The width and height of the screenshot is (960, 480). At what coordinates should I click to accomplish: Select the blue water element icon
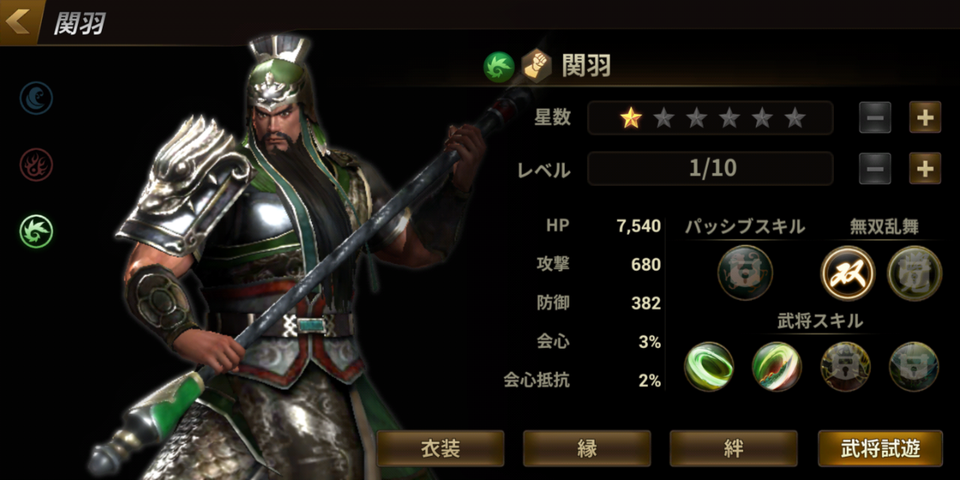(x=36, y=98)
